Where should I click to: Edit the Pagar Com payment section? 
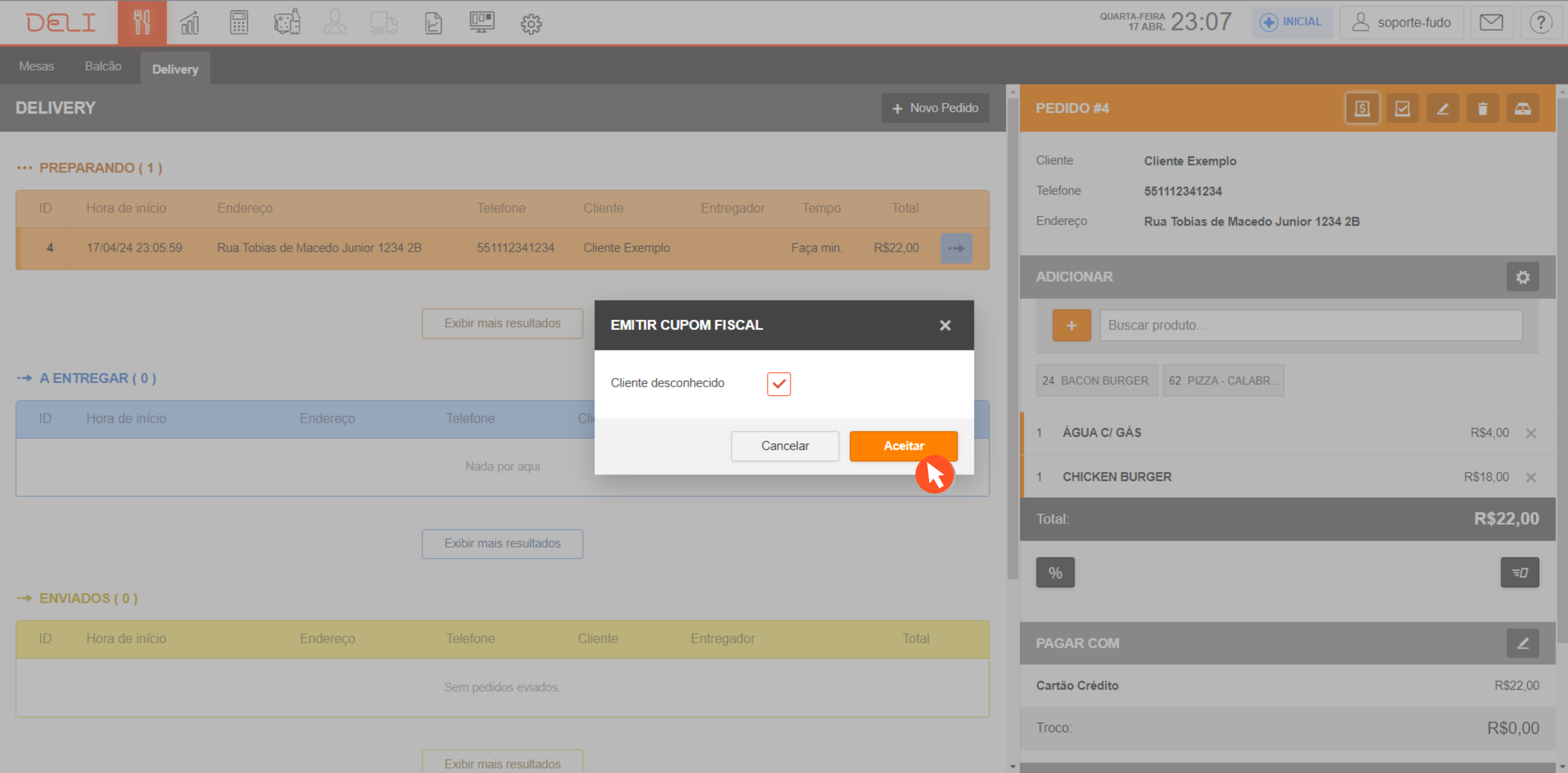pyautogui.click(x=1522, y=643)
